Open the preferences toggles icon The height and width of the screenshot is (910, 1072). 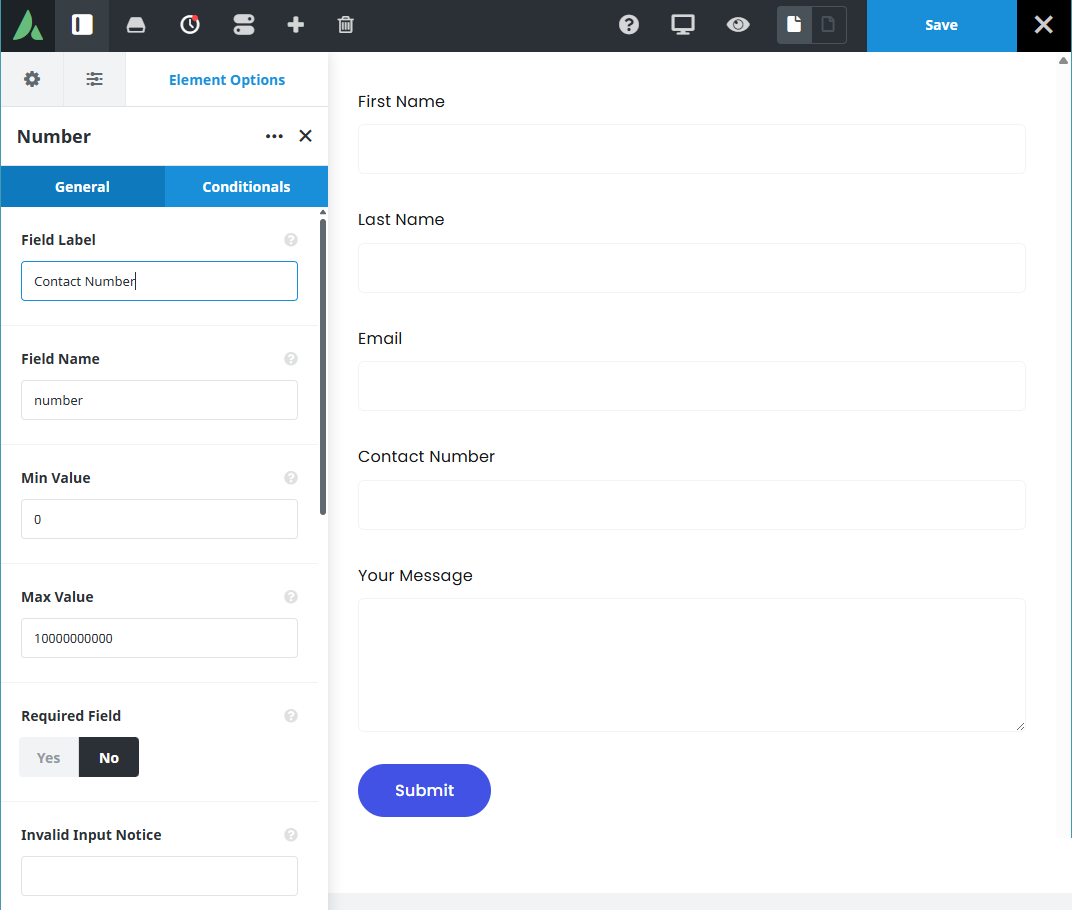tap(244, 25)
